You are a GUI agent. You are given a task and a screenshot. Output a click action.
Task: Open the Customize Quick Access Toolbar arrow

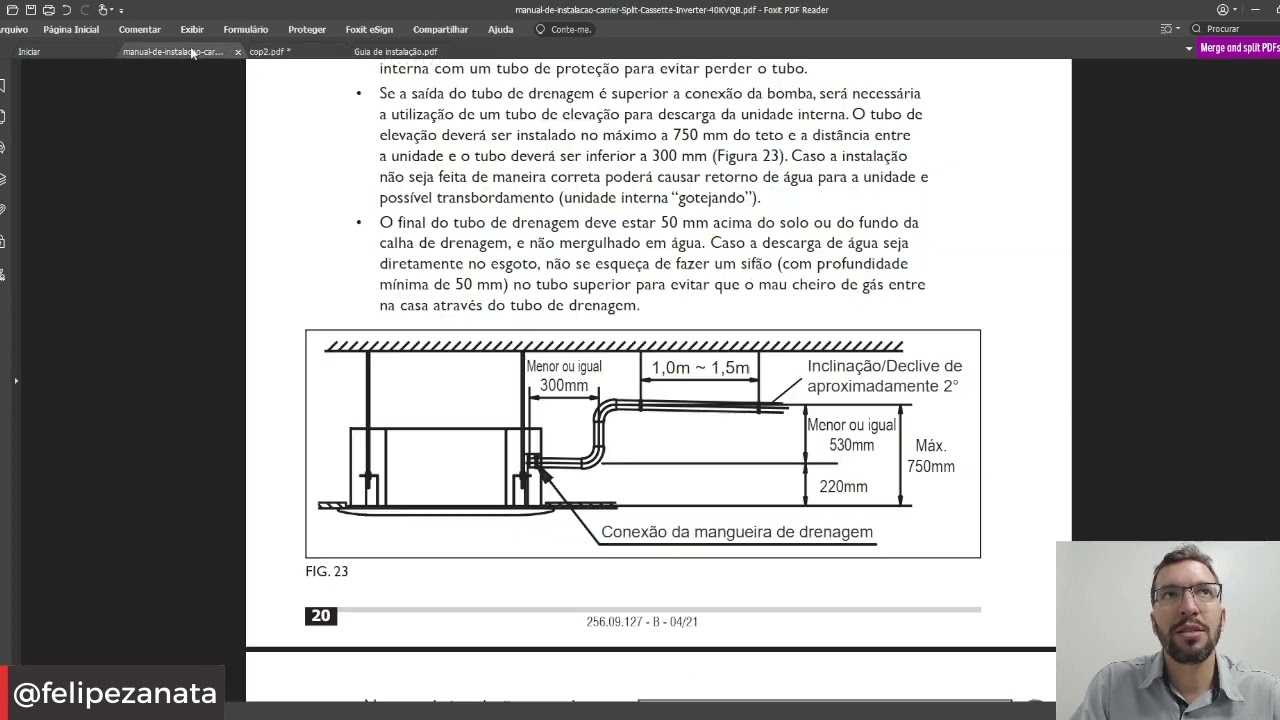tap(121, 11)
